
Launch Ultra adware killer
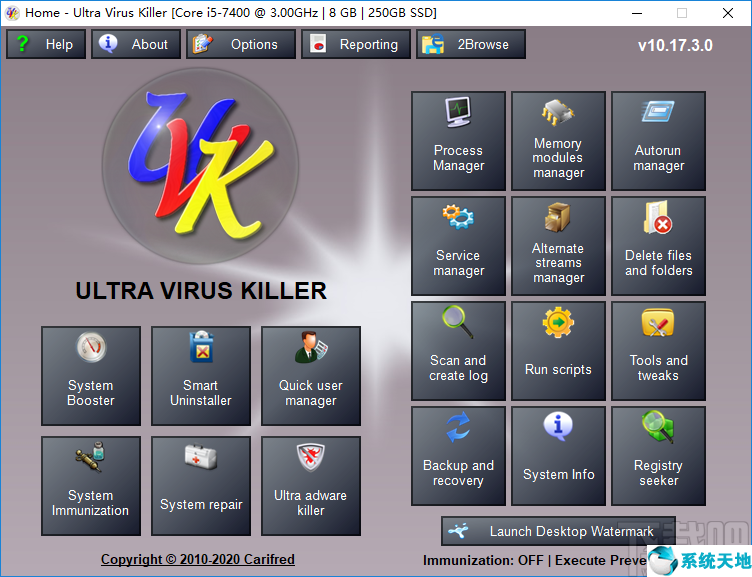click(x=311, y=486)
